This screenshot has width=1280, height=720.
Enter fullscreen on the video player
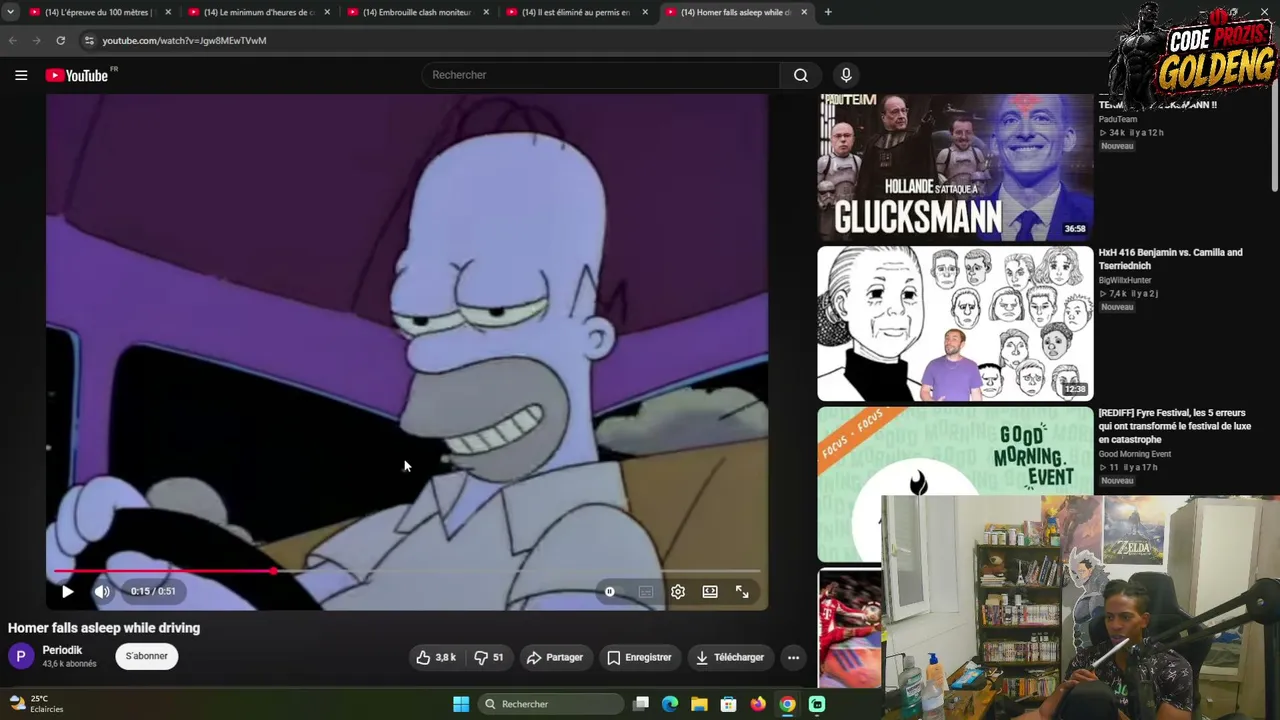pos(742,592)
